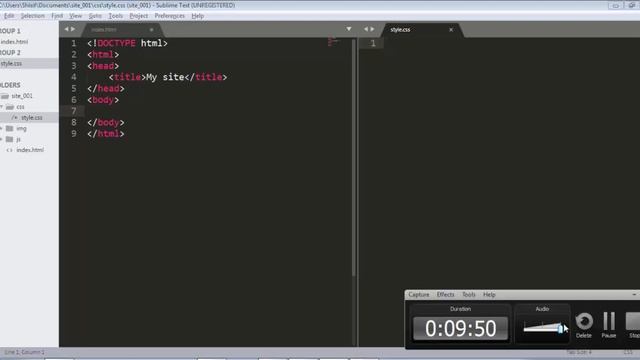Click the minimap in the left editor
The height and width of the screenshot is (360, 640).
coord(333,42)
